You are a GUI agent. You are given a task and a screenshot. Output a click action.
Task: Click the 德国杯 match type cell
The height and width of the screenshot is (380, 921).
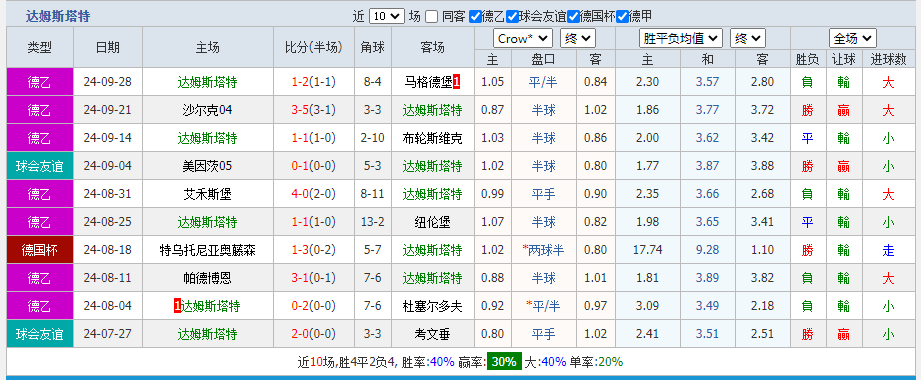tap(40, 250)
